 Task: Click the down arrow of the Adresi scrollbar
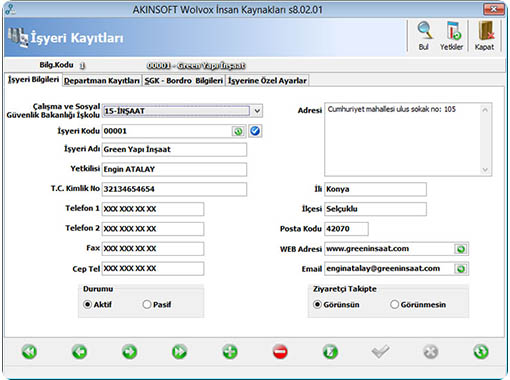pos(485,170)
